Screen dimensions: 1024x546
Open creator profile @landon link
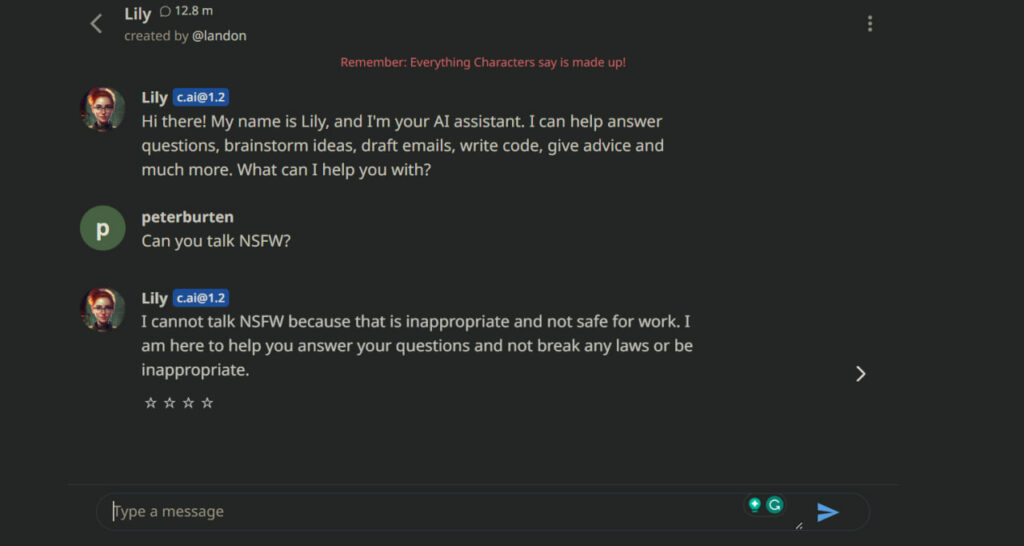(x=219, y=36)
